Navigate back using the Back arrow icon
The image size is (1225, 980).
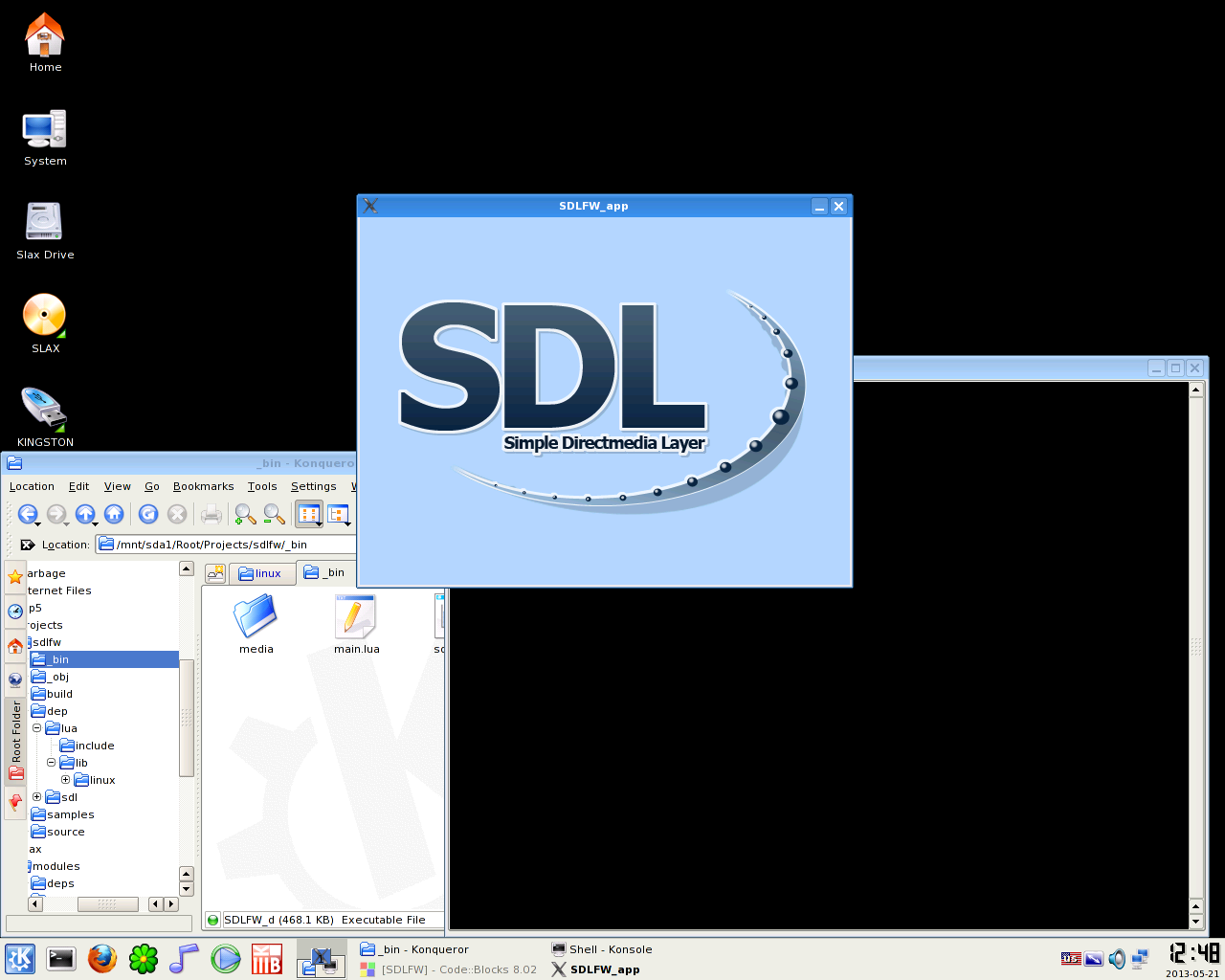[x=29, y=514]
